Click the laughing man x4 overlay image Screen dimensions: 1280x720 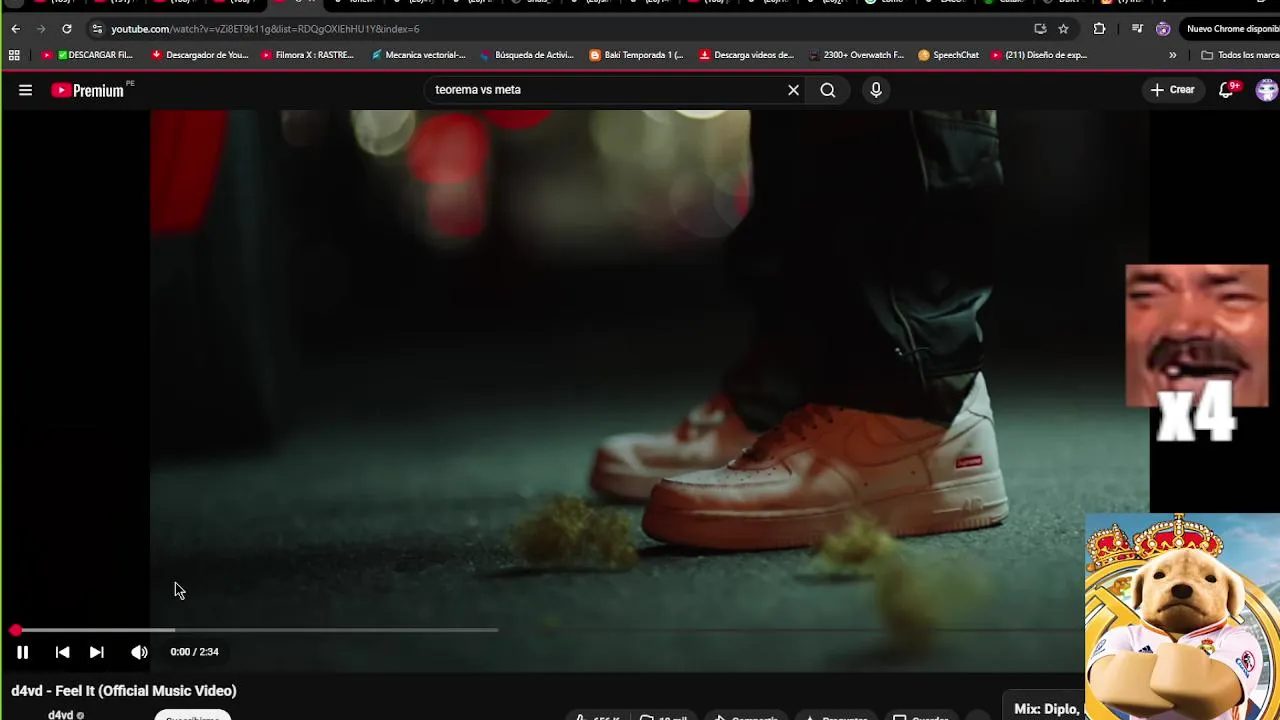1197,352
